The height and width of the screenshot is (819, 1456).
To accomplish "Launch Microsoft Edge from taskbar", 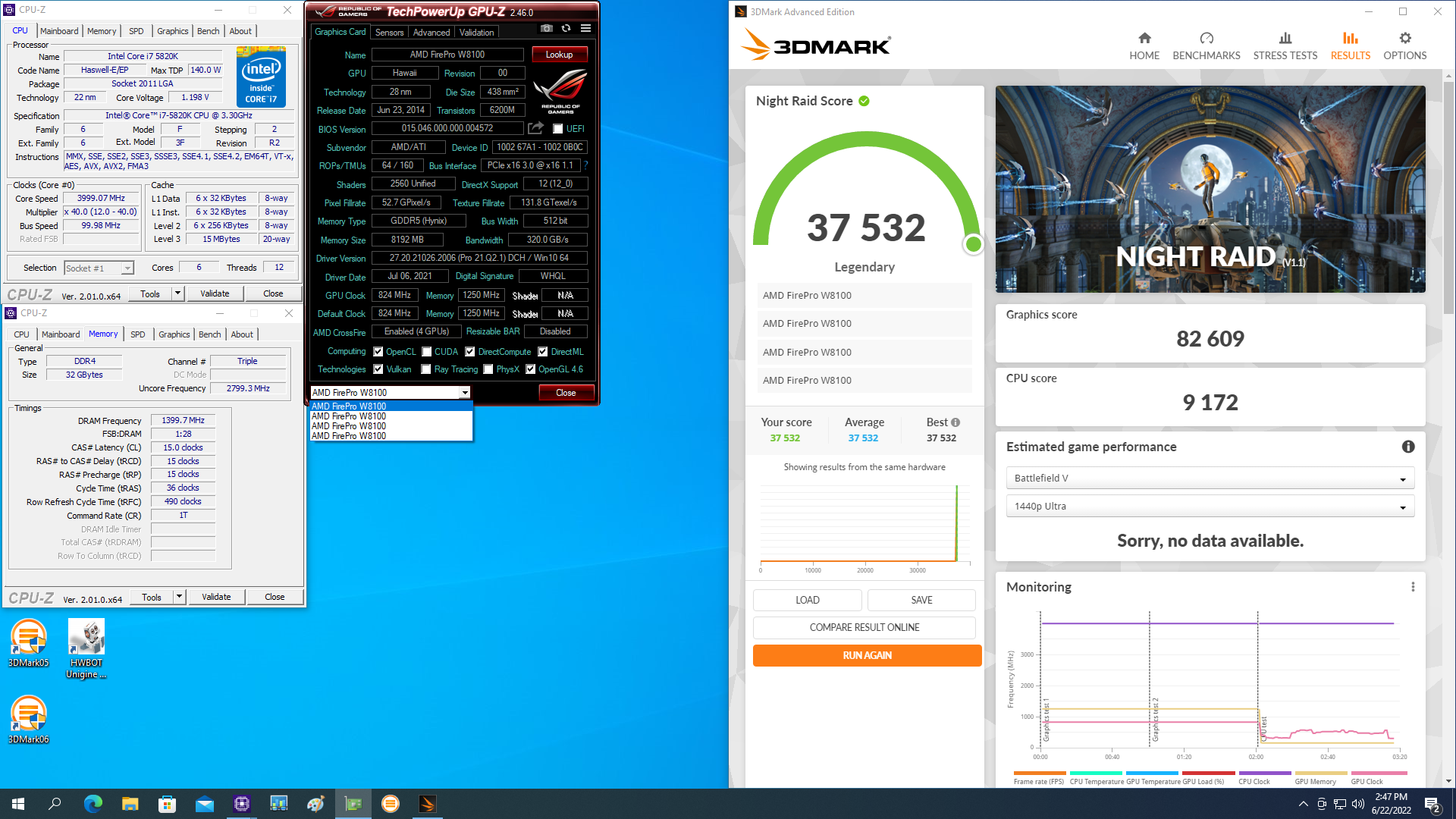I will point(93,804).
